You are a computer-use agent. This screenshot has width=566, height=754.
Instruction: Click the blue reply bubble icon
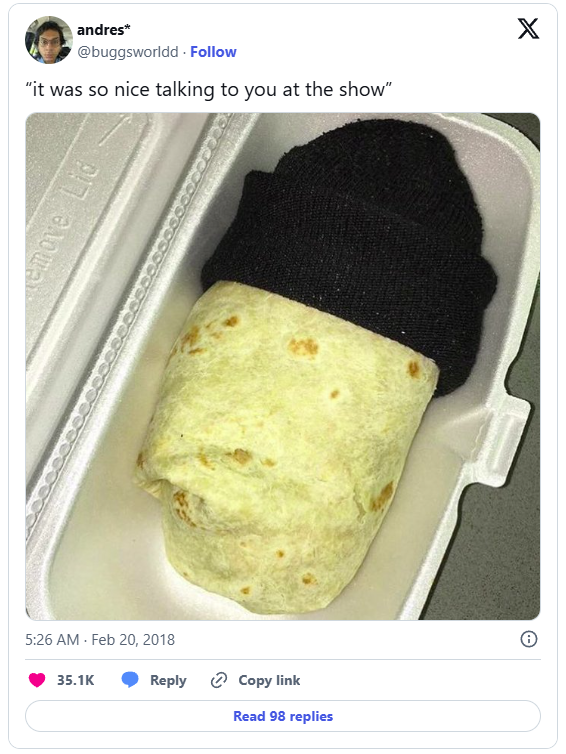click(x=130, y=679)
